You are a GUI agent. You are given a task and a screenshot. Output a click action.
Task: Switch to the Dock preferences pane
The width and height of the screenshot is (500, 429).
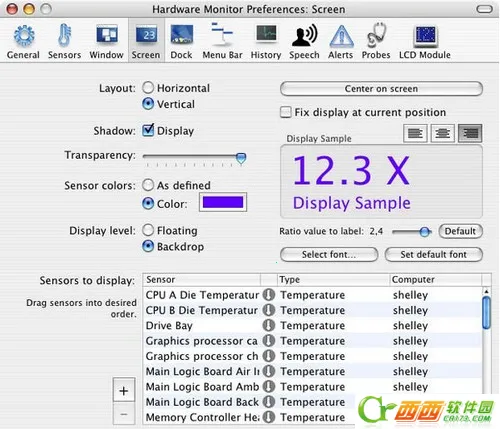[x=181, y=41]
